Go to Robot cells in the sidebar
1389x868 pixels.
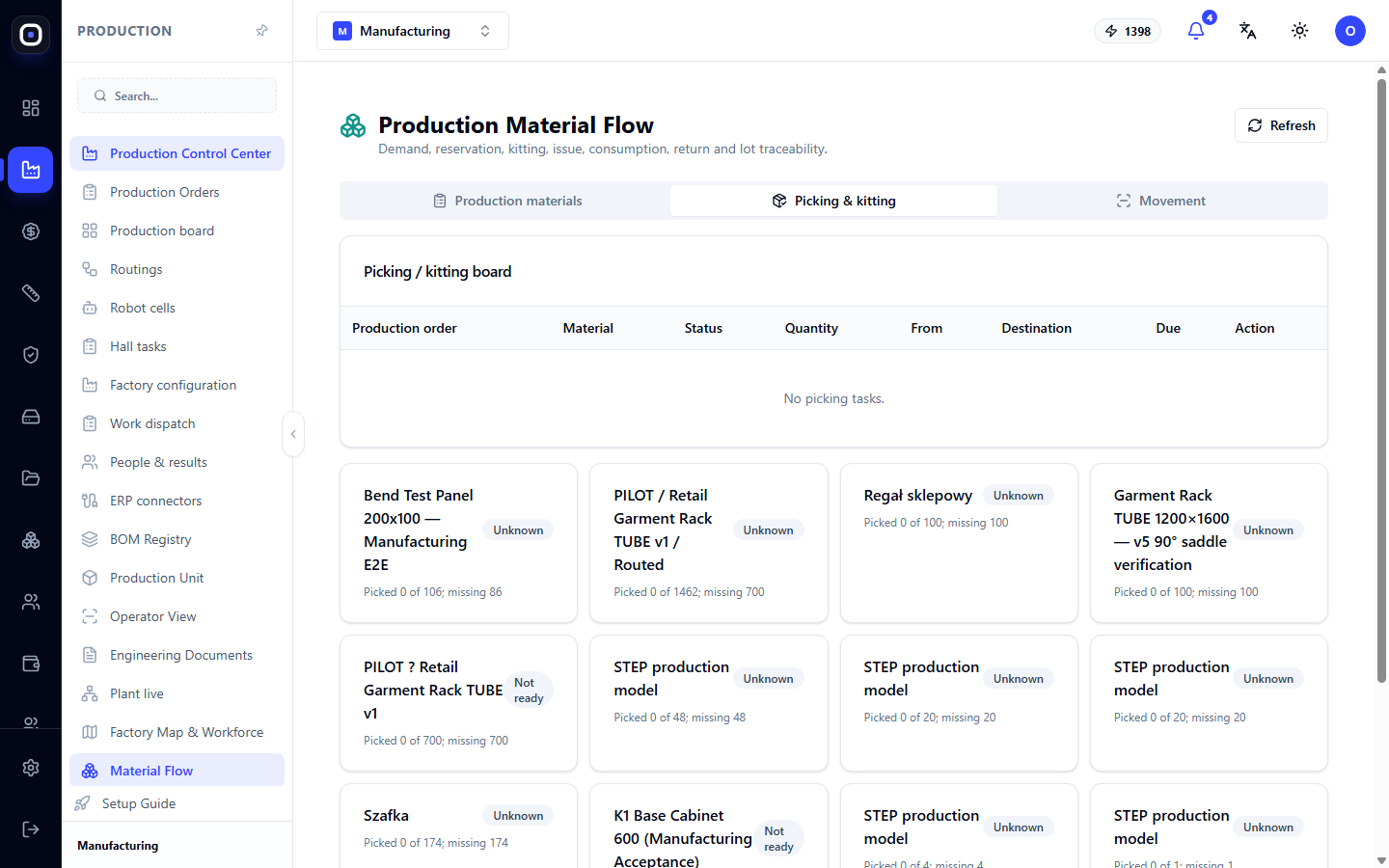177,308
